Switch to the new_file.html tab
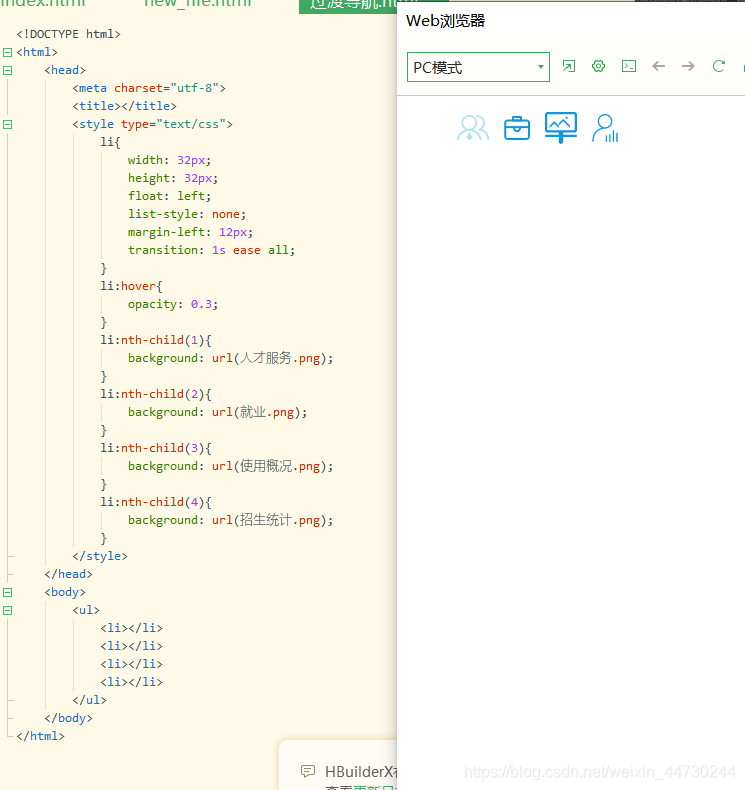745x790 pixels. (197, 4)
